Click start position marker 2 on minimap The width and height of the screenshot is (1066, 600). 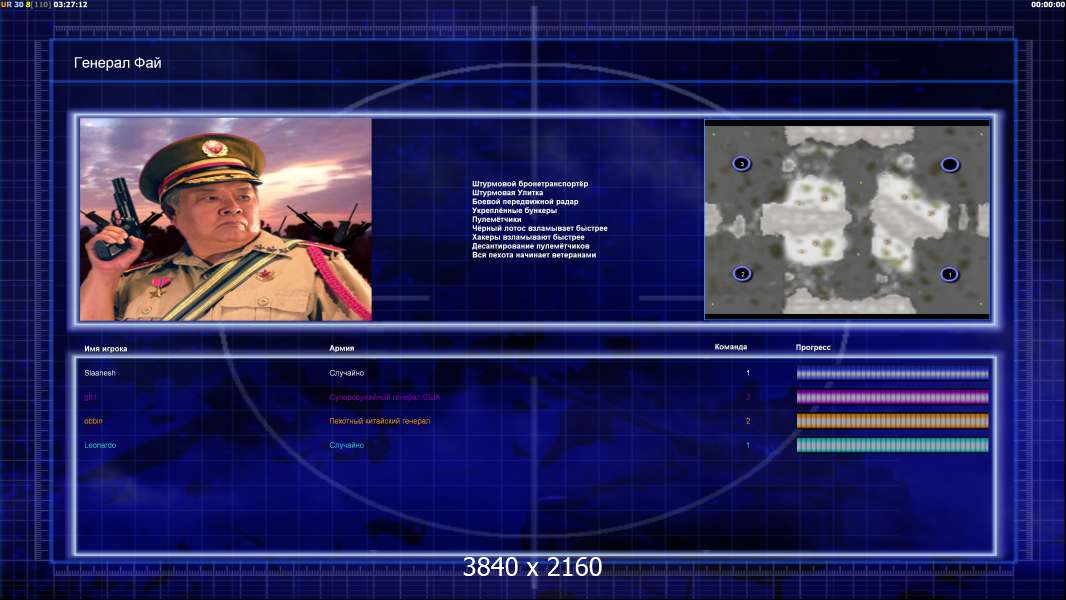point(742,274)
